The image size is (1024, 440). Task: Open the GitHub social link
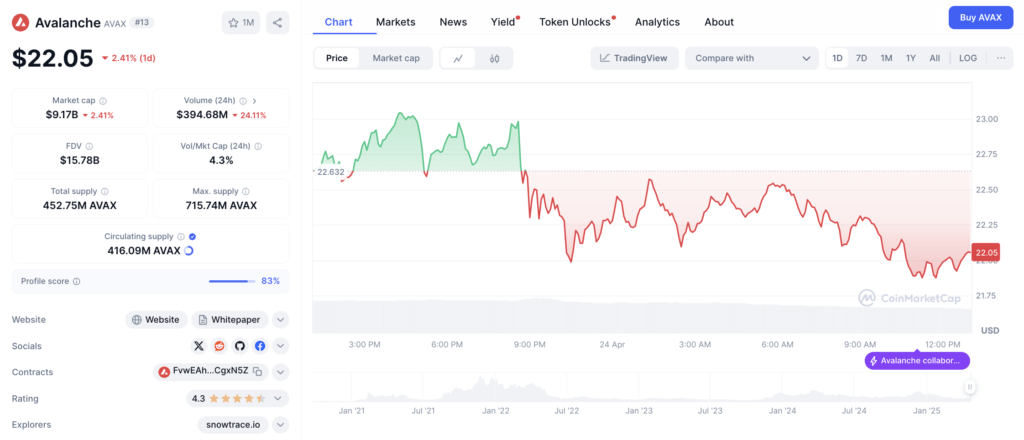point(240,346)
